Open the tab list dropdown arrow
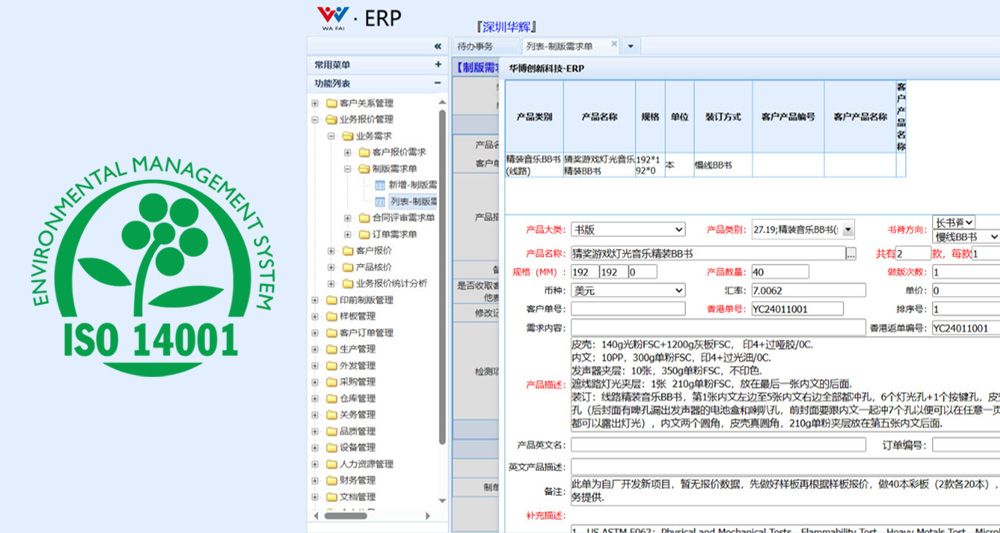Viewport: 1000px width, 533px height. 631,47
